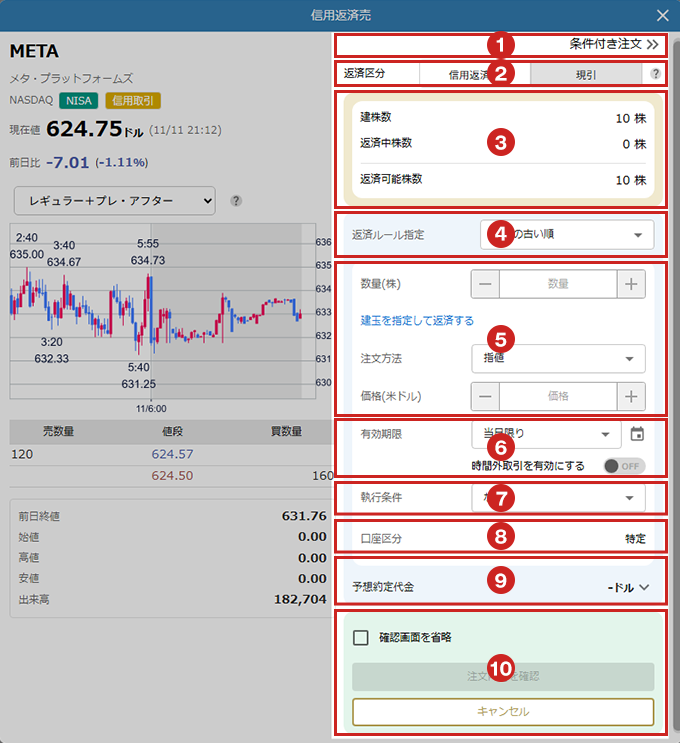Open 執行条件 dropdown
This screenshot has width=680, height=743.
(x=558, y=498)
